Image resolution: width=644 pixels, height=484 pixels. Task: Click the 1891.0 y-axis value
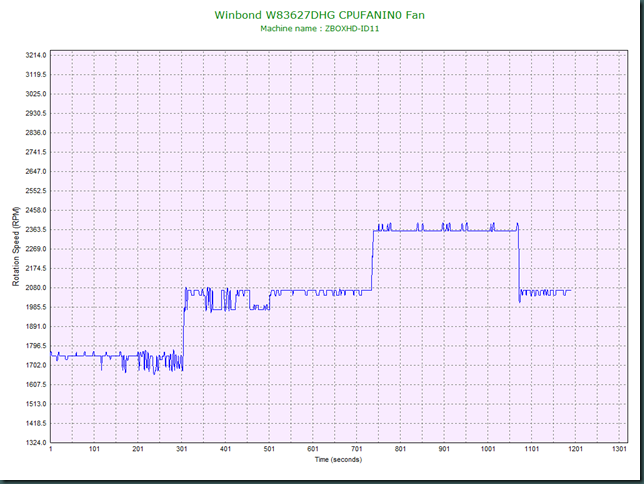pyautogui.click(x=36, y=326)
